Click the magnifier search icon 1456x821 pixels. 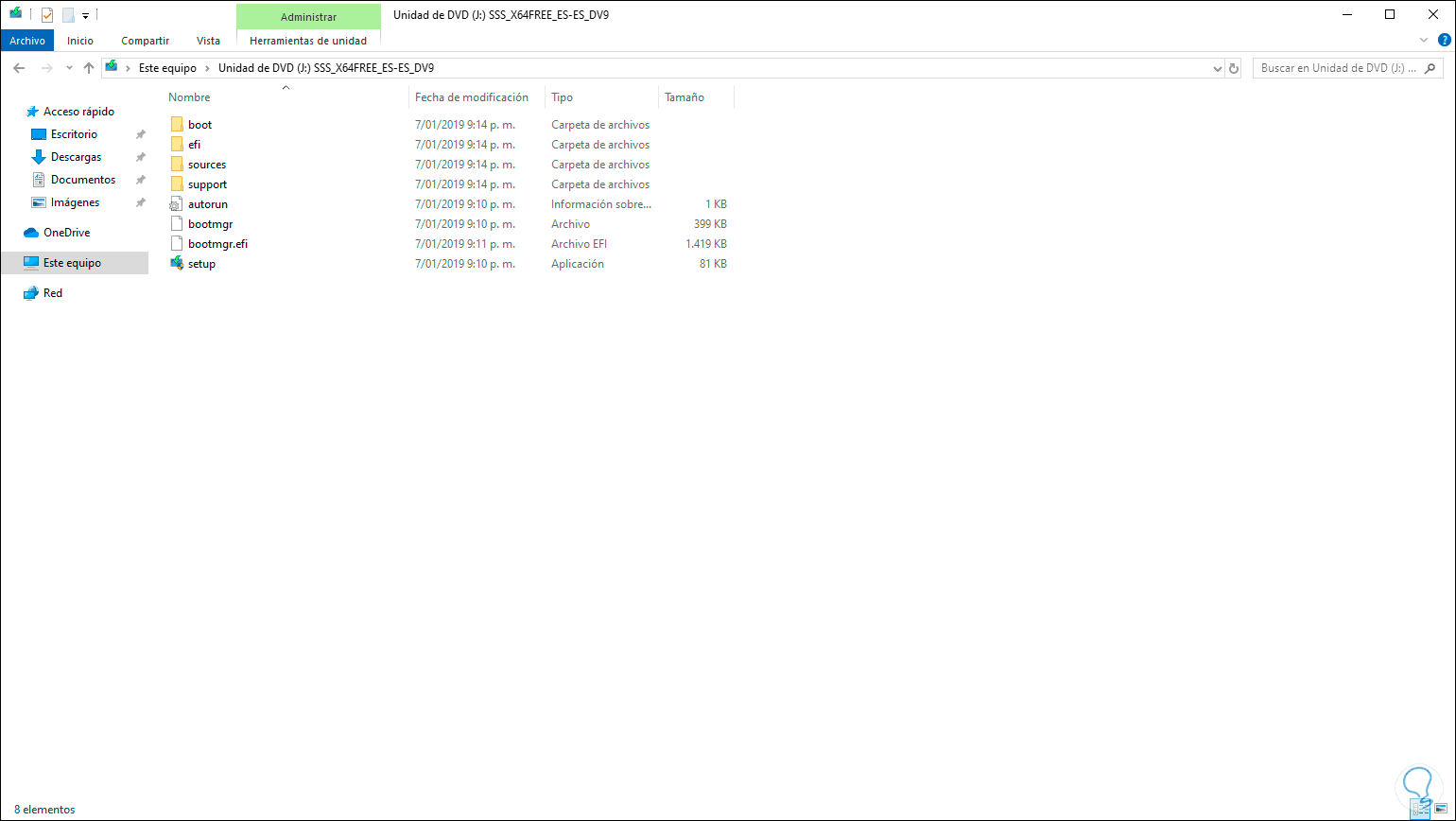[1430, 68]
